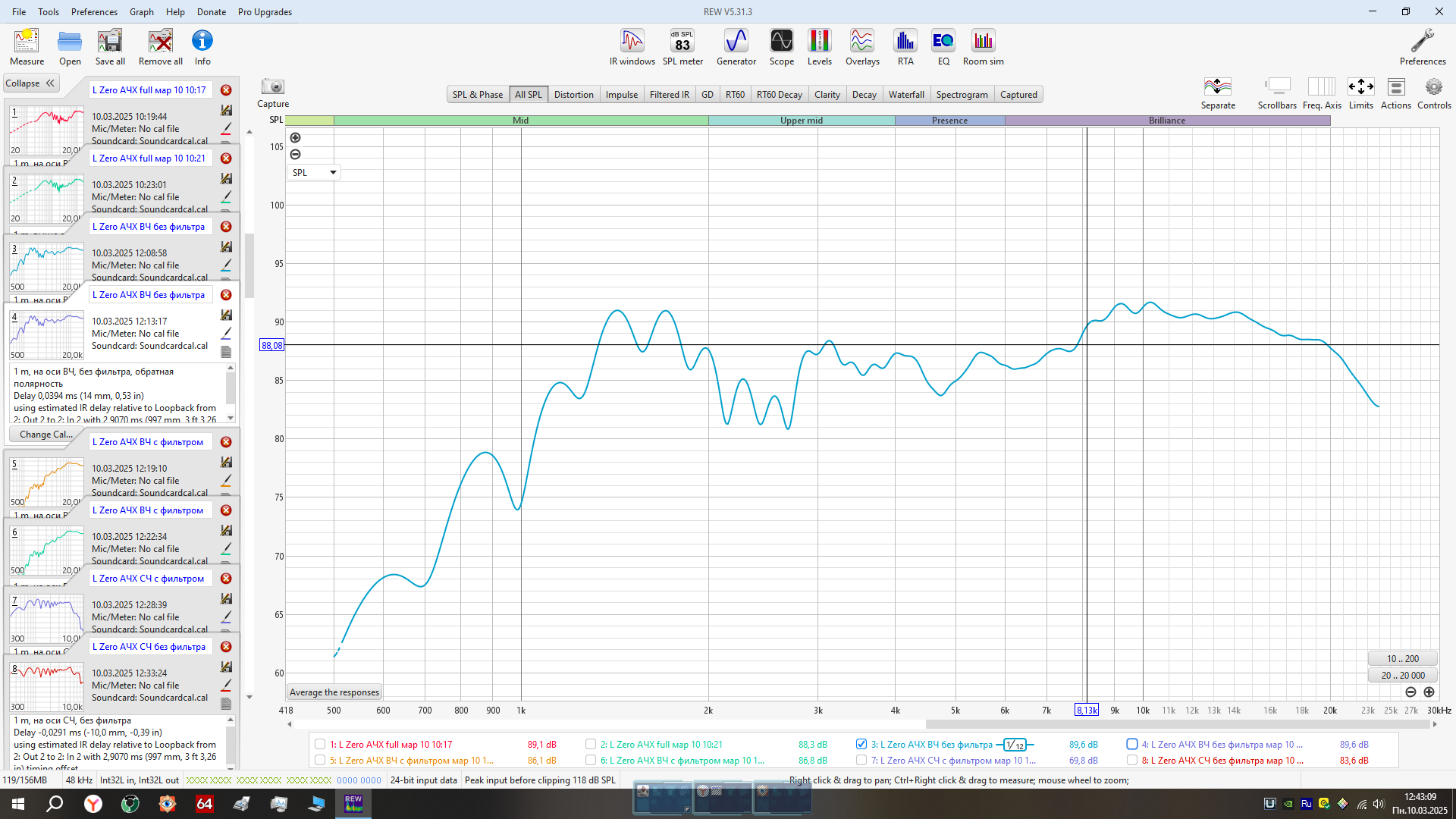Open the Room sim tool
The image size is (1456, 819).
(x=984, y=47)
